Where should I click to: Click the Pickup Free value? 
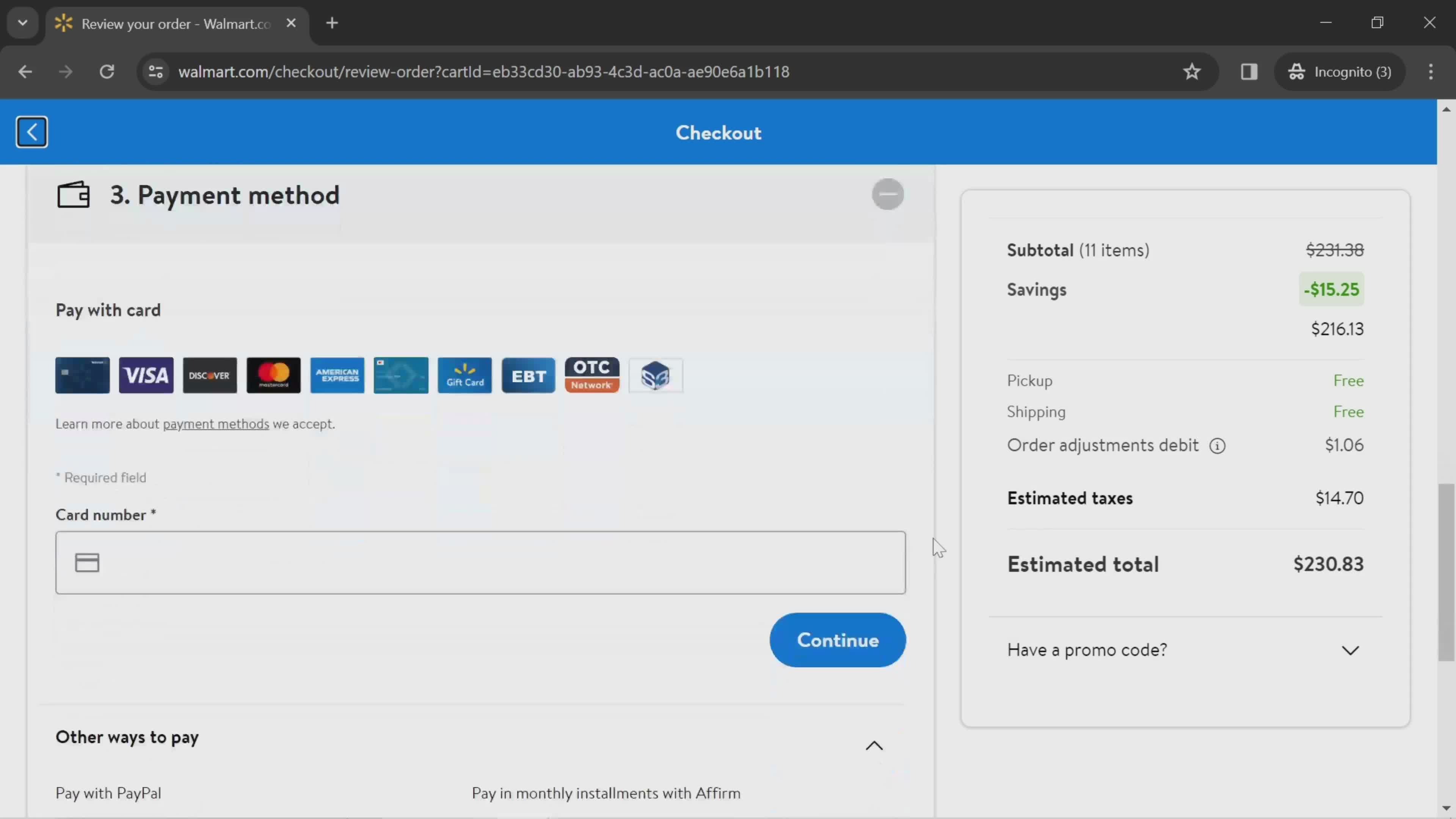tap(1349, 381)
